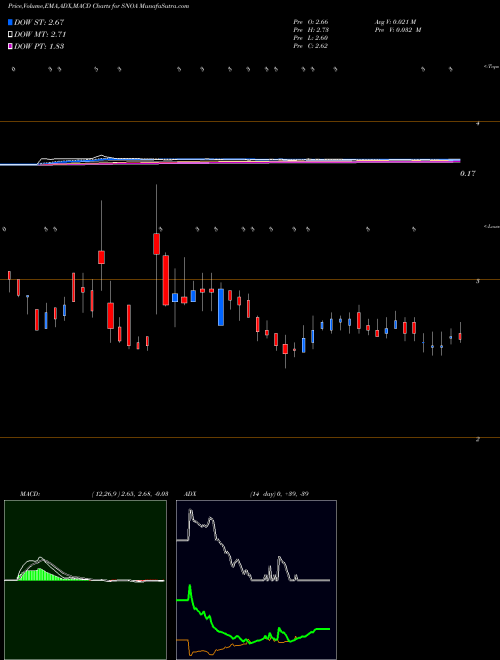Click the 'Pre O: 2.66' value

[x=311, y=22]
